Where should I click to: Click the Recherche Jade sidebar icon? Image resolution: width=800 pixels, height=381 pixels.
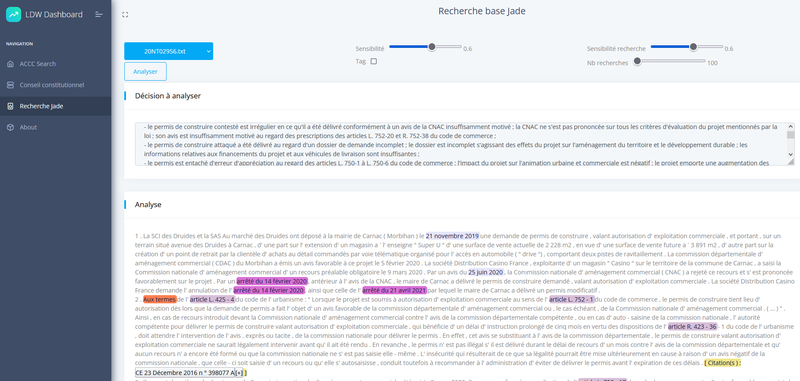(x=10, y=106)
